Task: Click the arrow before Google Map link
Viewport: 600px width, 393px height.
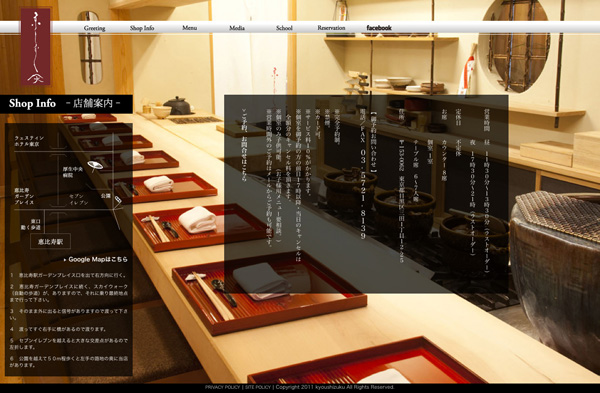Action: 65,260
